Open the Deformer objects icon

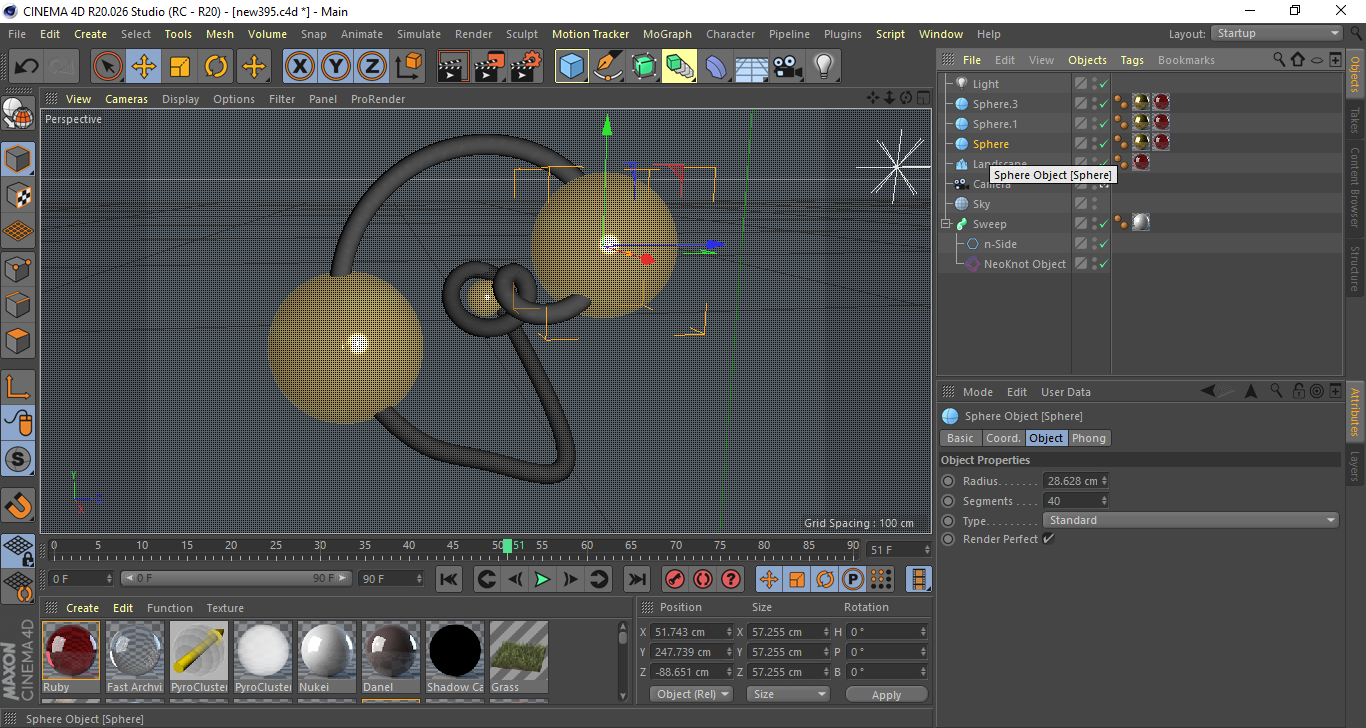click(x=716, y=67)
